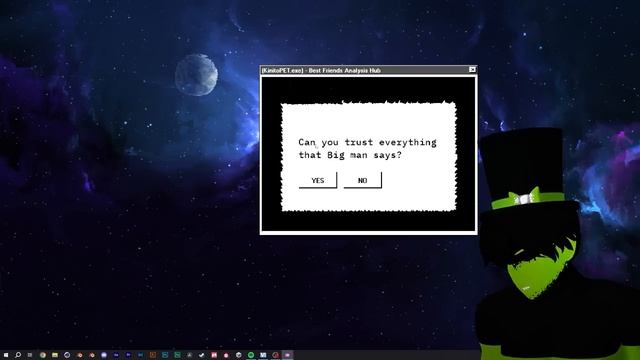Open Spotify from the taskbar
The image size is (640, 360).
point(251,355)
